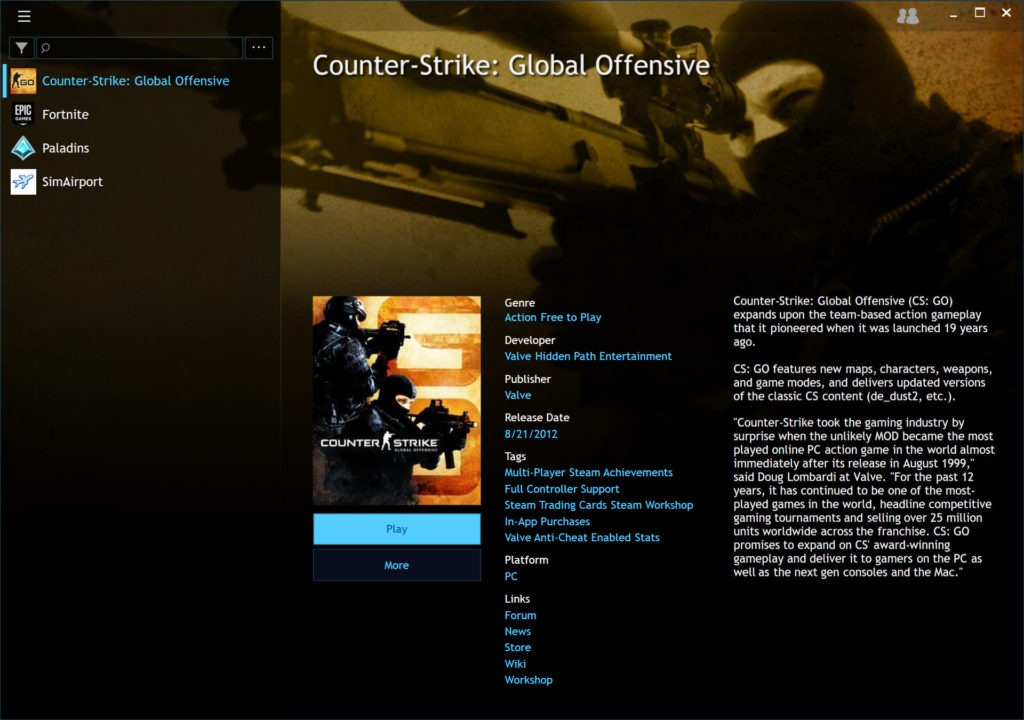Image resolution: width=1024 pixels, height=720 pixels.
Task: Open the hamburger main menu
Action: [x=24, y=16]
